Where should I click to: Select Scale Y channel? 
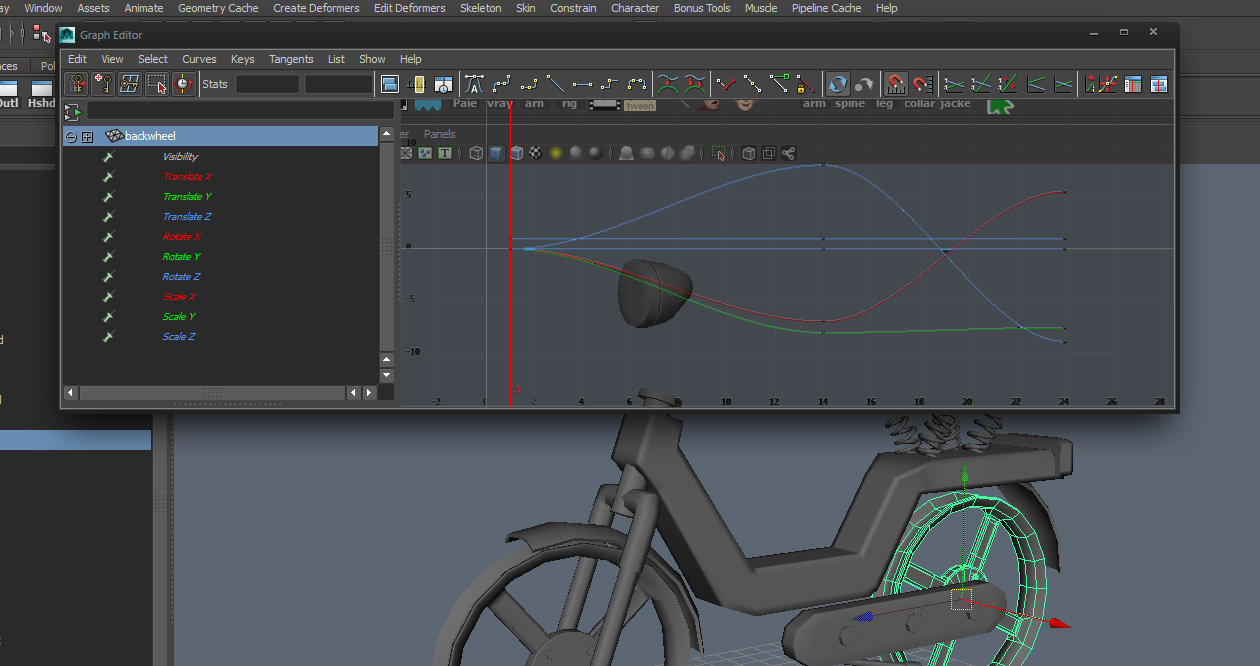179,316
